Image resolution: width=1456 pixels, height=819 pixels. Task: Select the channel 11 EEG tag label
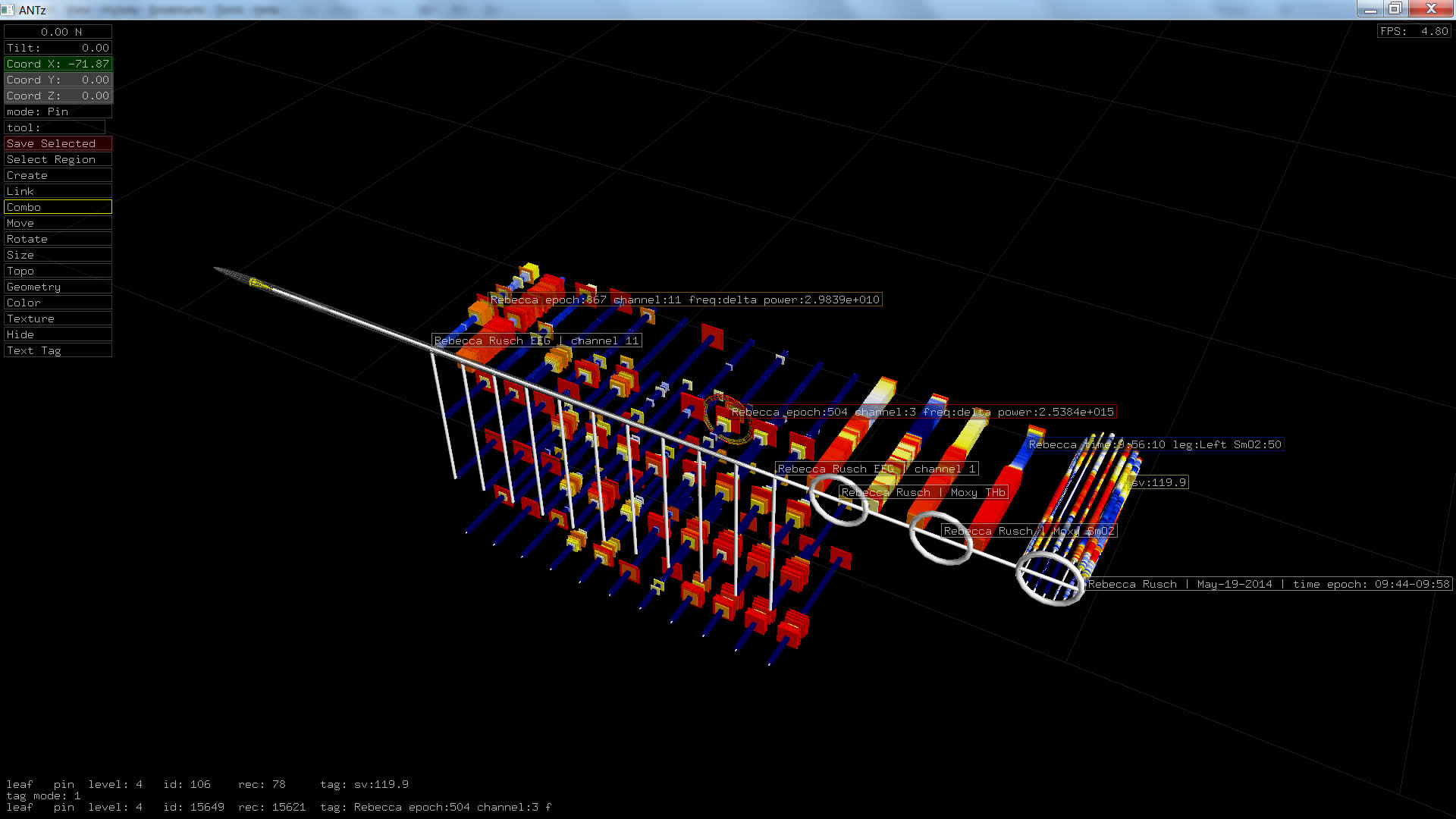point(536,340)
